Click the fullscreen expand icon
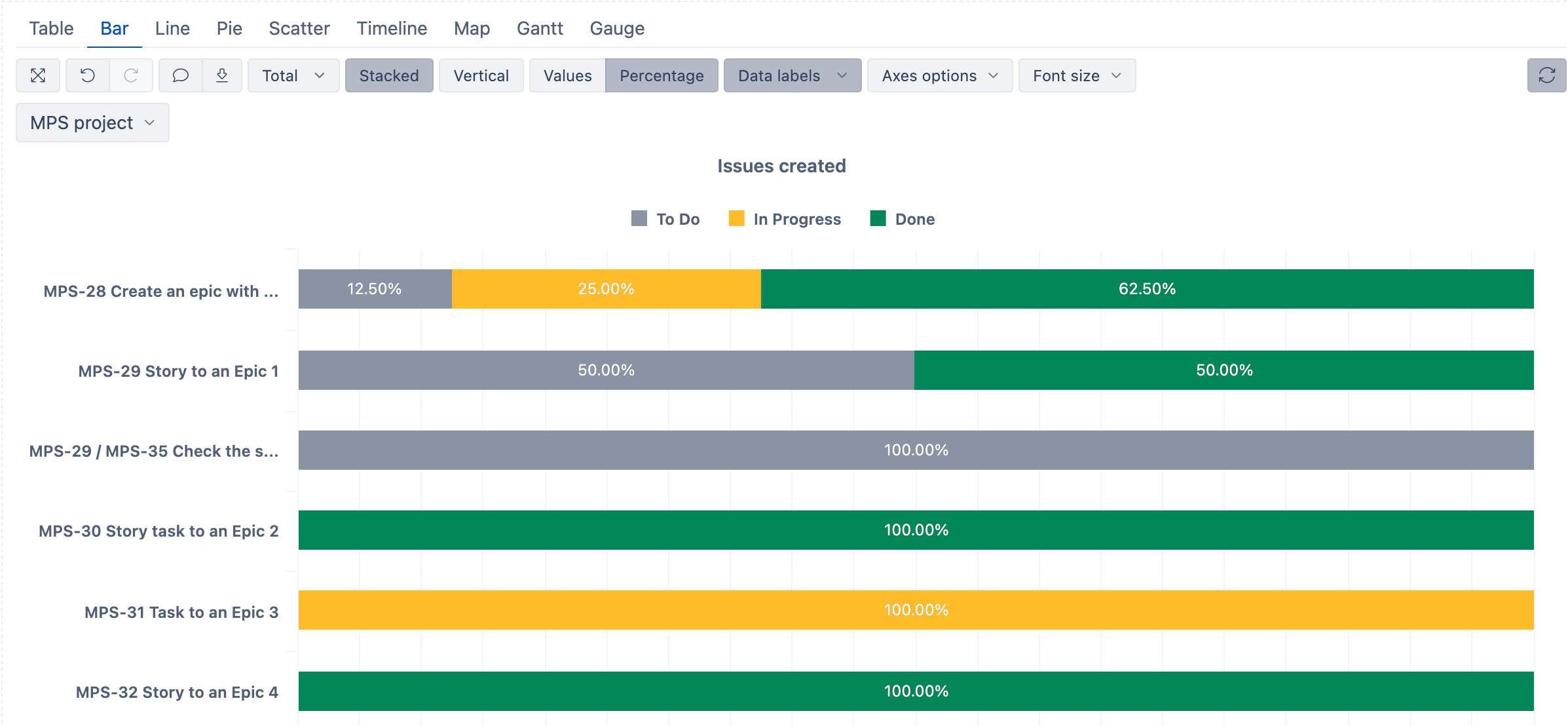The image size is (1568, 726). tap(38, 75)
